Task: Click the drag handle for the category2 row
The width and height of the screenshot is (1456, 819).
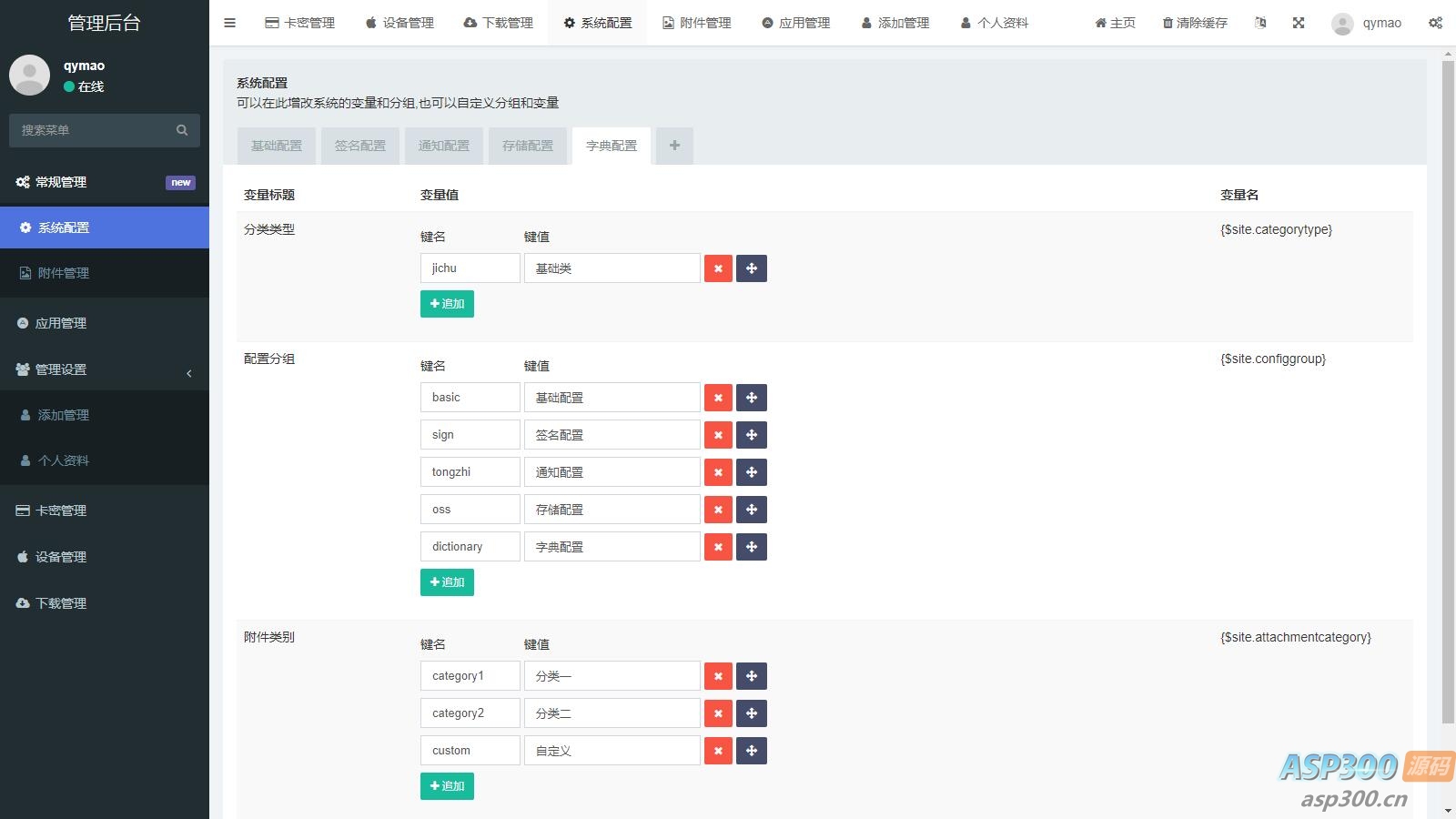Action: click(x=752, y=713)
